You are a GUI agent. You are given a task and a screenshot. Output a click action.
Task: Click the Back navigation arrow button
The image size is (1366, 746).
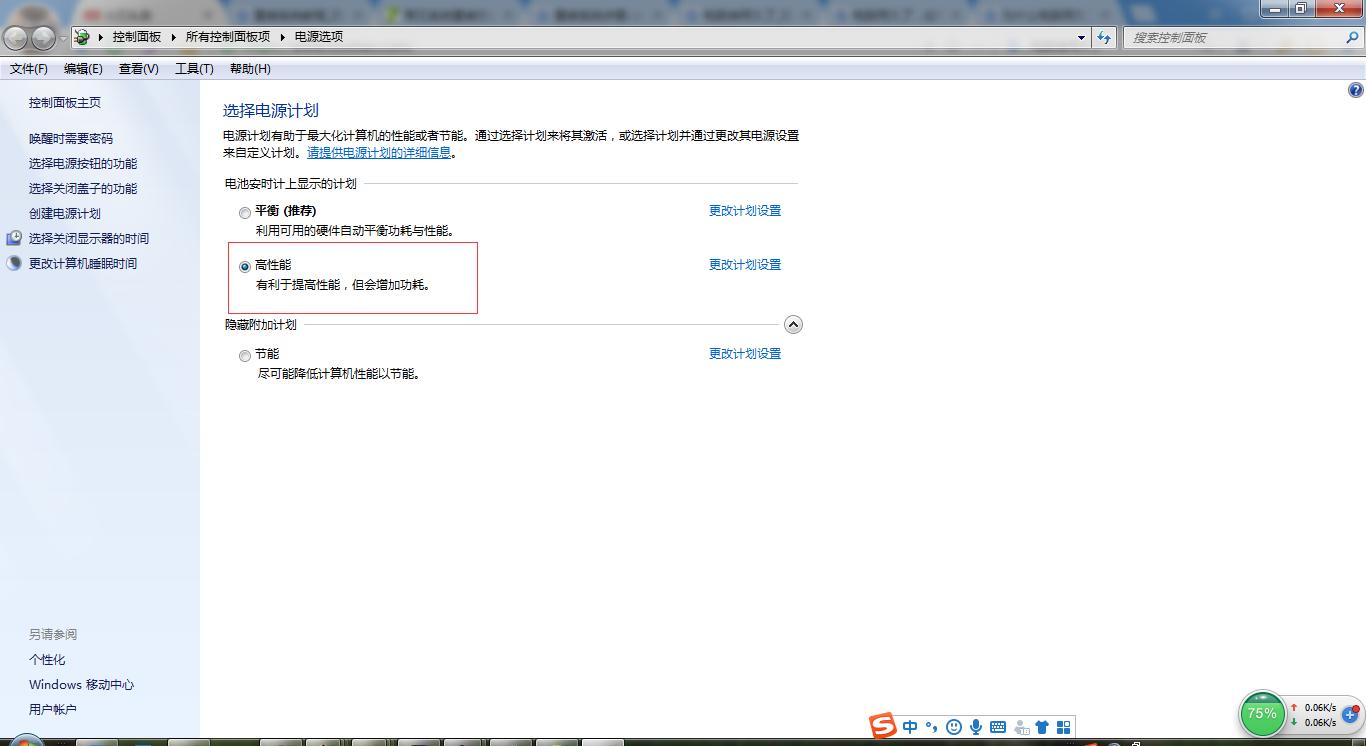[x=16, y=38]
